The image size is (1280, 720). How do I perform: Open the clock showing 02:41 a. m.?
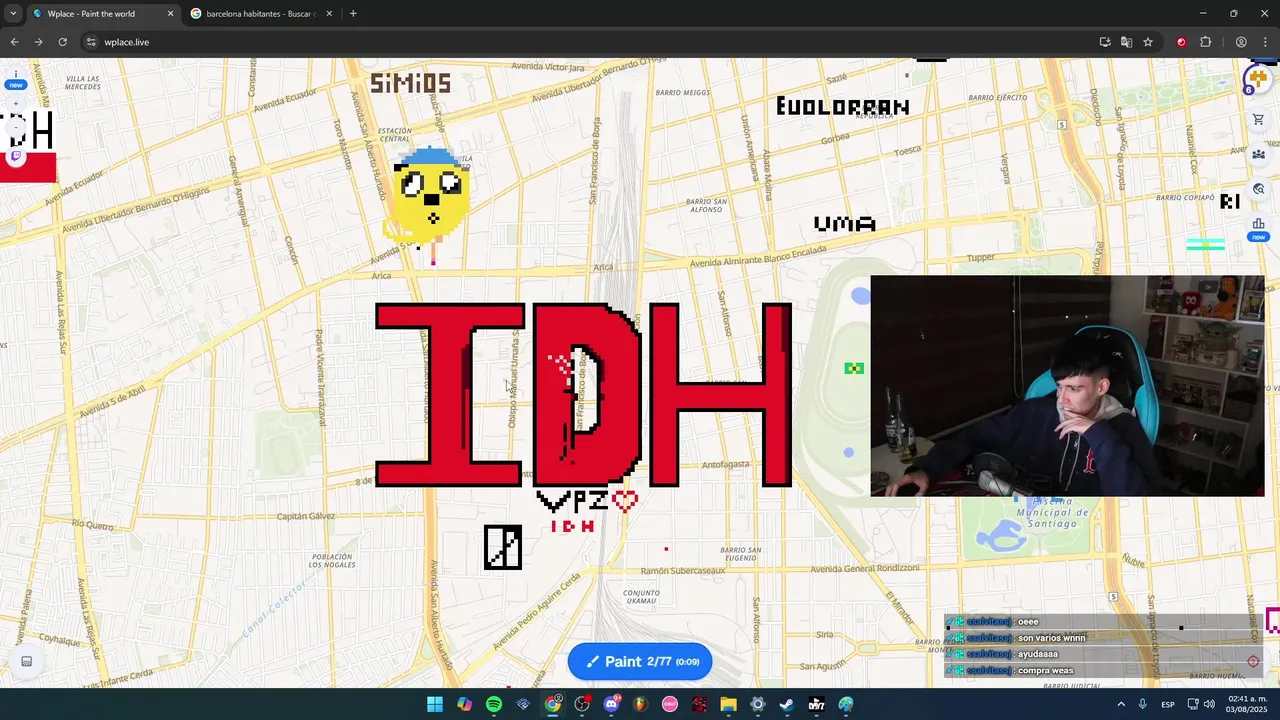click(1248, 704)
